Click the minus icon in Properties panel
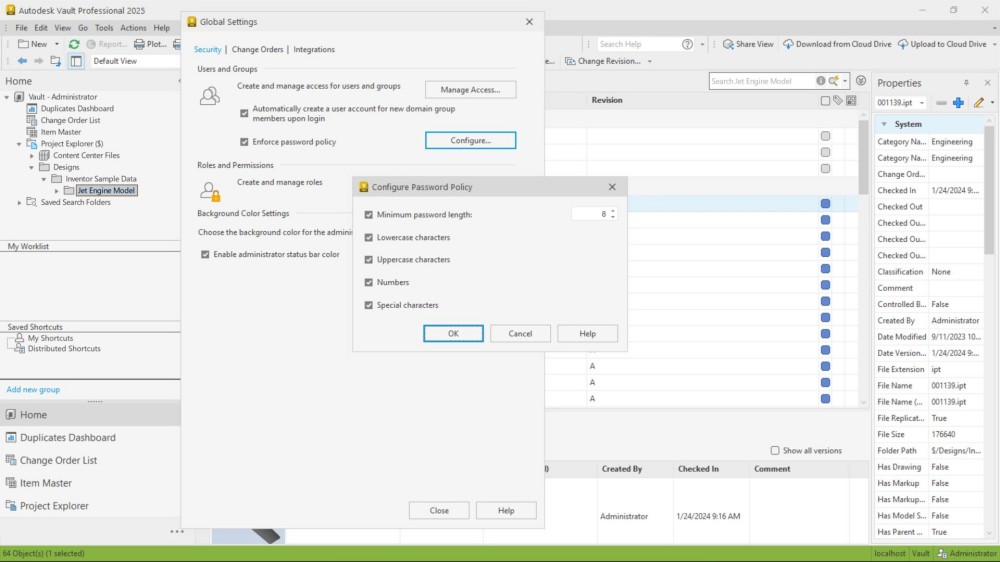 [941, 103]
